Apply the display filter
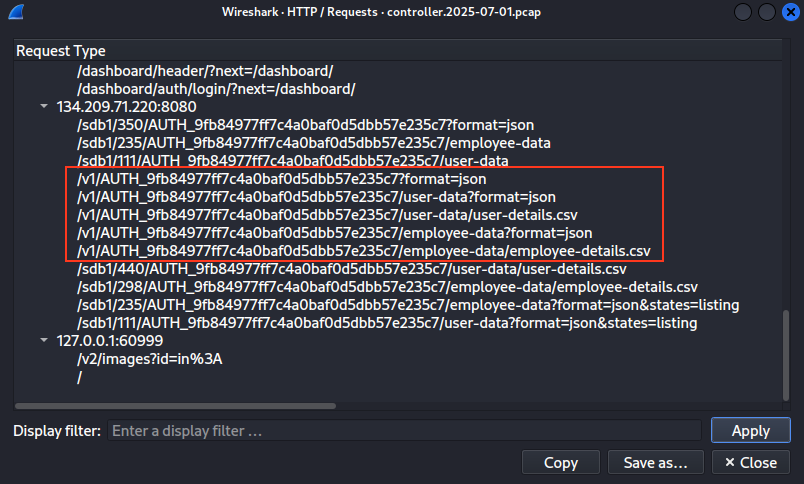The image size is (804, 484). 751,430
